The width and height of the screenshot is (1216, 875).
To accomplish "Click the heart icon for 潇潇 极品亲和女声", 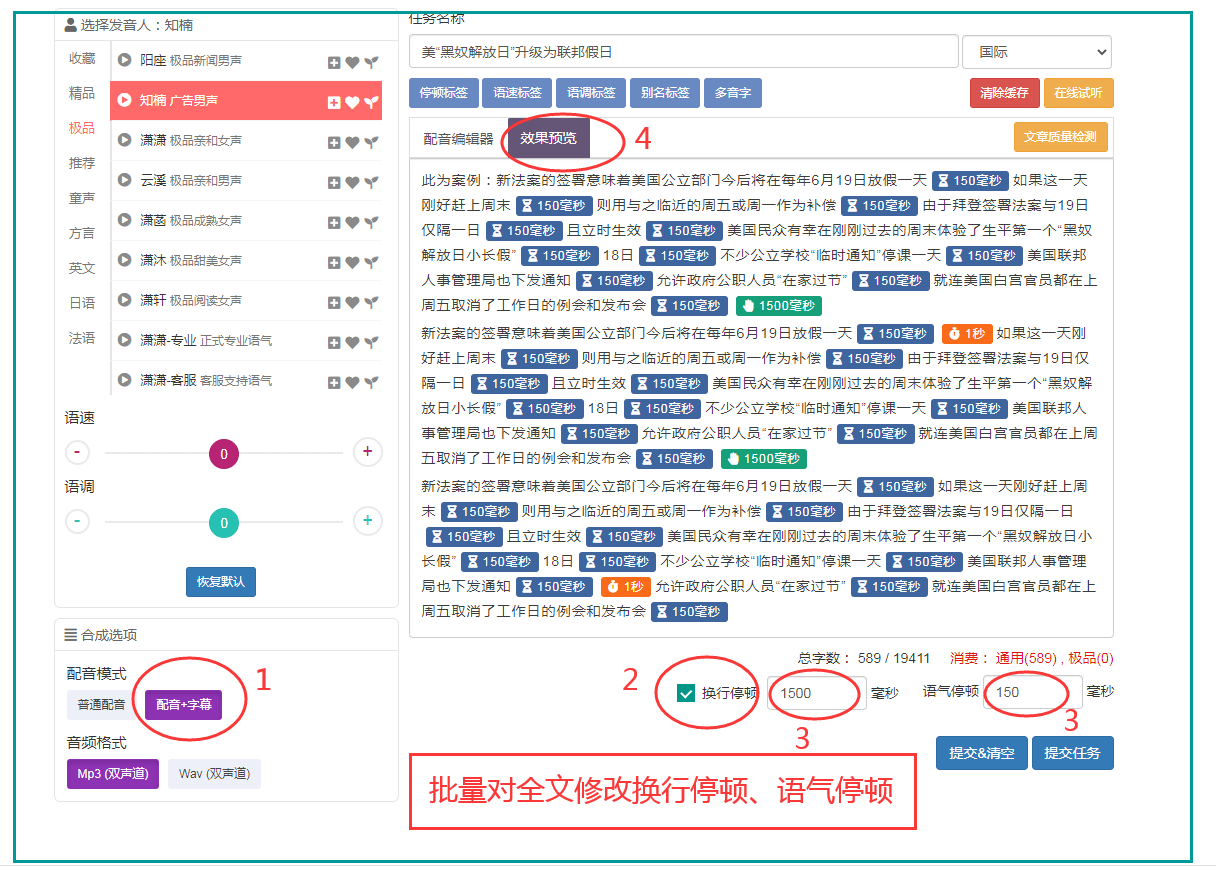I will [352, 142].
